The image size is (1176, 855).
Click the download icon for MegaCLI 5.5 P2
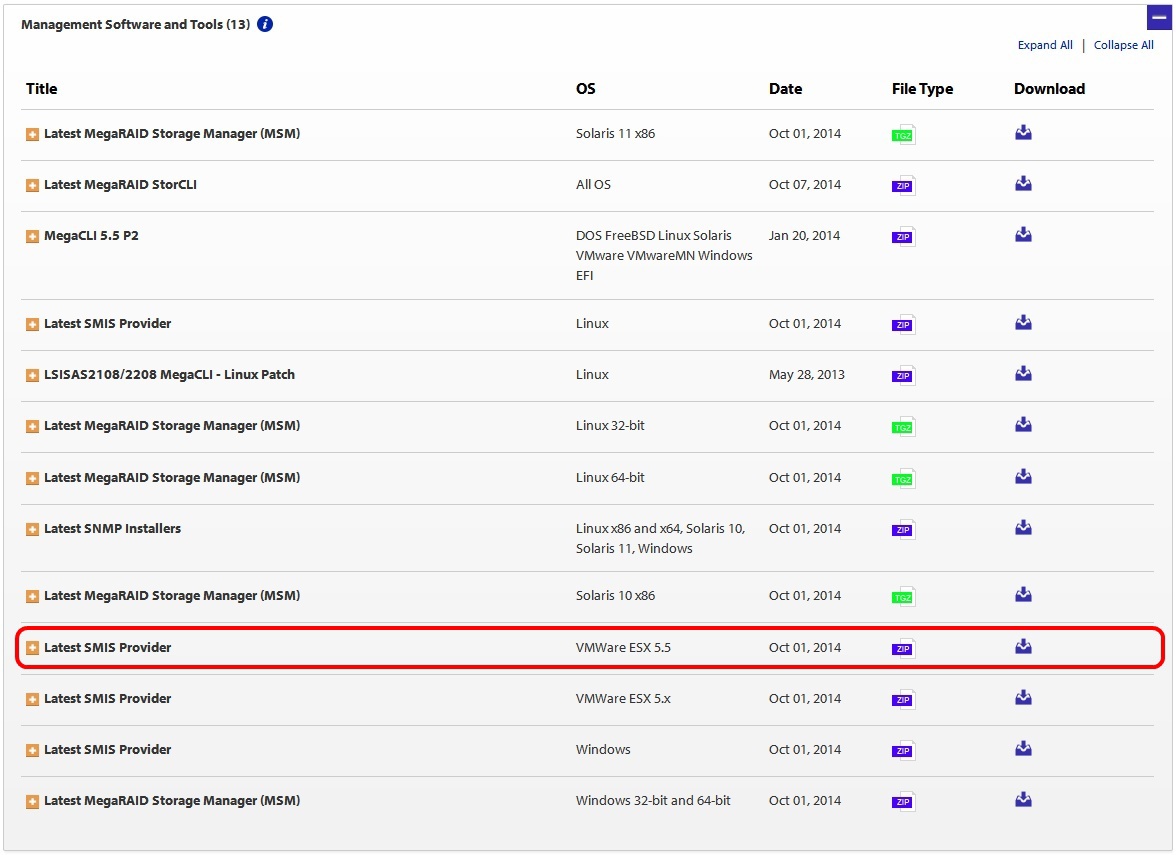[x=1022, y=234]
